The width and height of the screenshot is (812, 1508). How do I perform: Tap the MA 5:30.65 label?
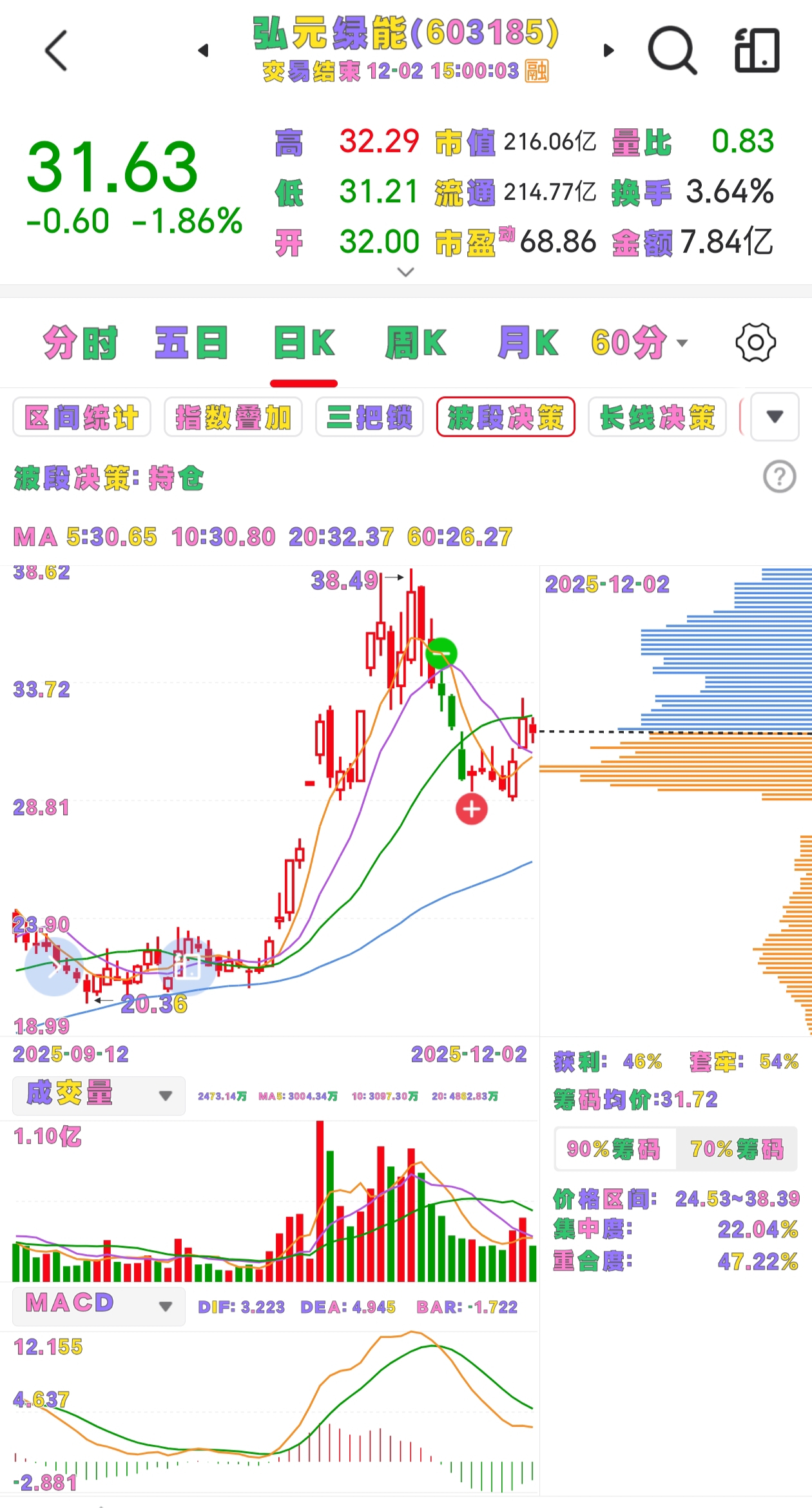click(111, 536)
